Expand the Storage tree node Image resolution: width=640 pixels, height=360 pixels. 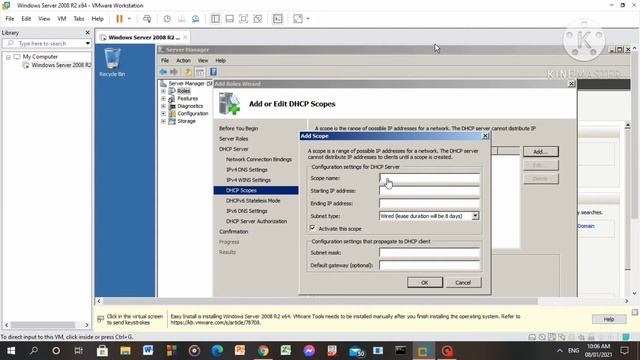tap(163, 121)
